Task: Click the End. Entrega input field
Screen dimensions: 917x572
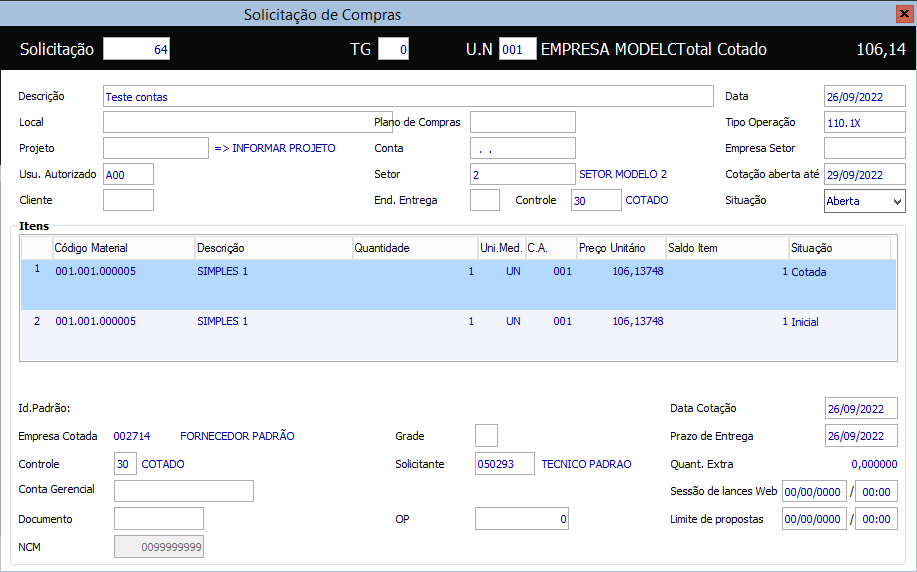Action: click(x=485, y=200)
